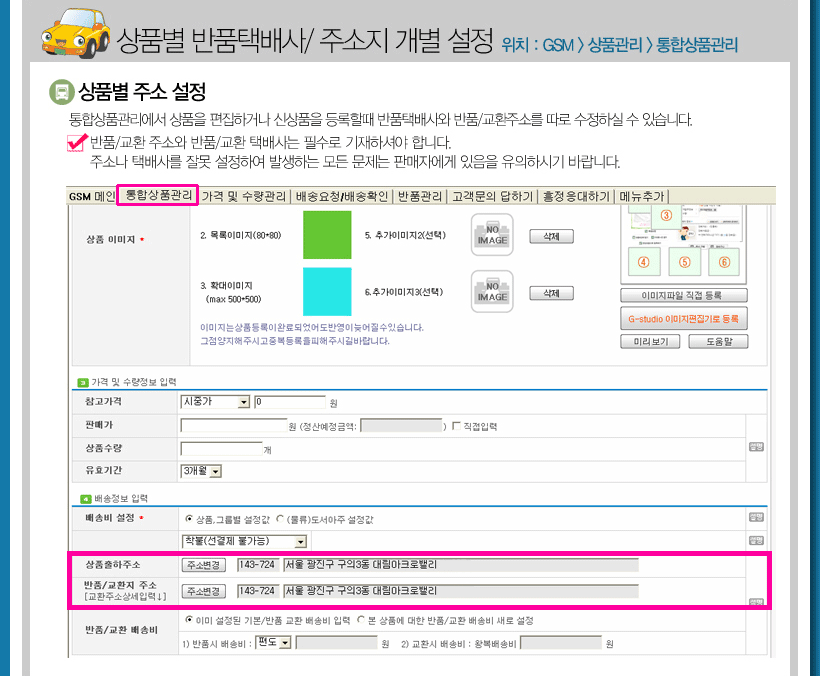
Task: Select the 상품,그룹별 설정값 radio button
Action: pos(190,520)
